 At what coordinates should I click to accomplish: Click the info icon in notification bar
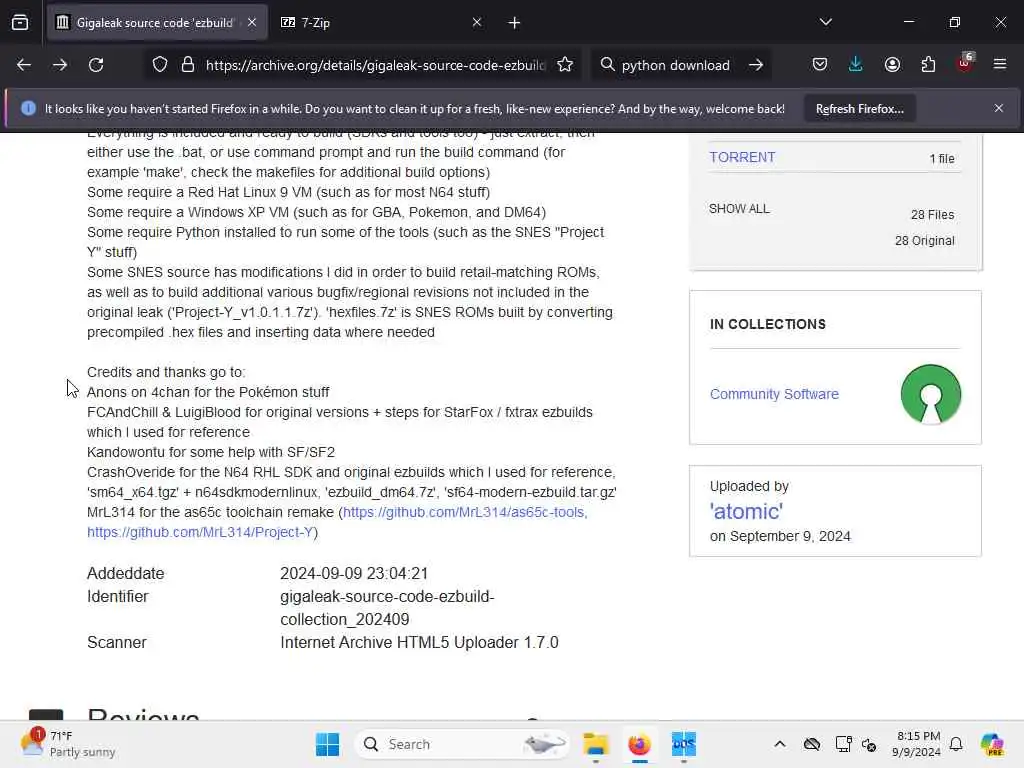[28, 108]
